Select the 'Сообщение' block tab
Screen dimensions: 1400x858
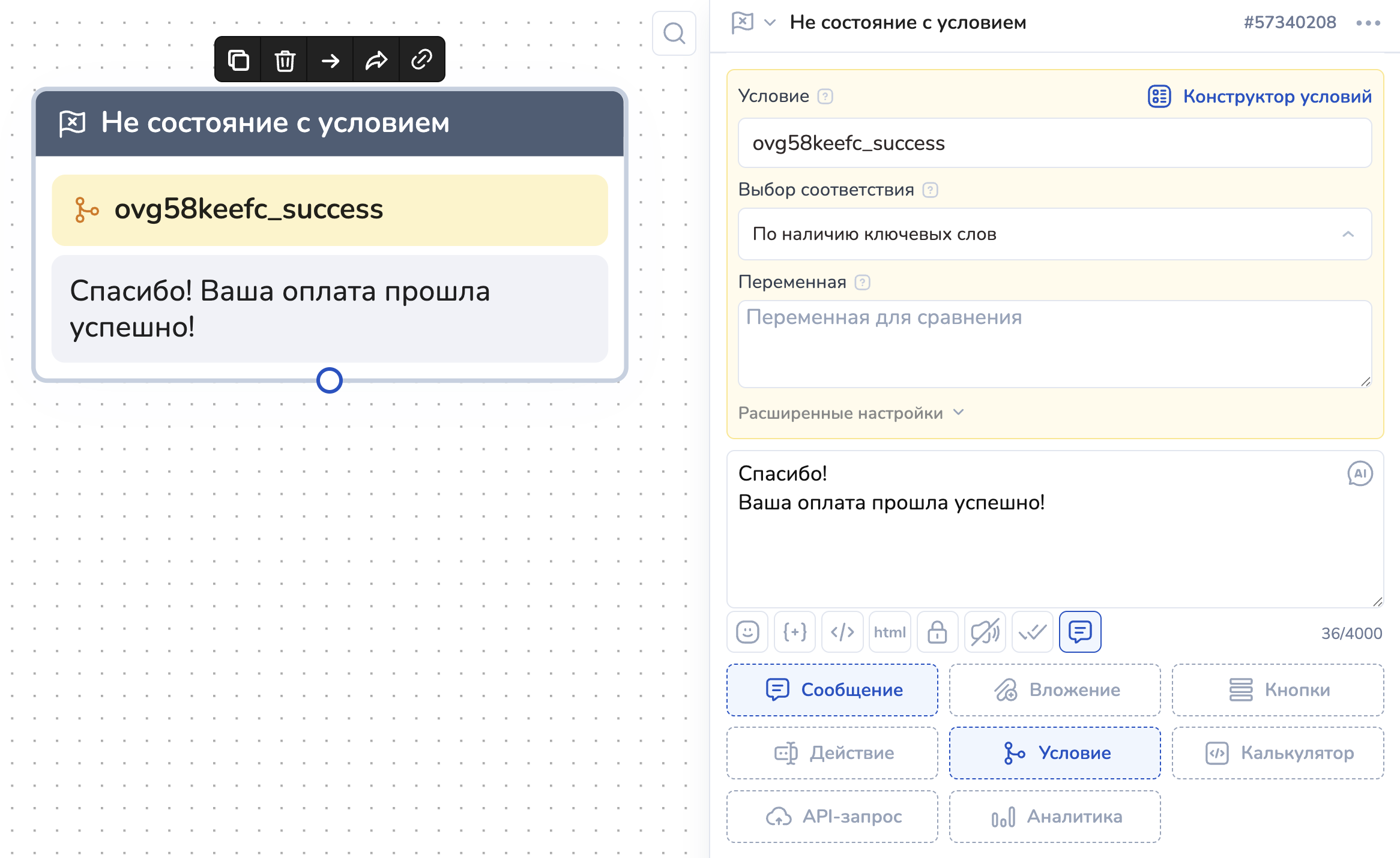pyautogui.click(x=832, y=690)
